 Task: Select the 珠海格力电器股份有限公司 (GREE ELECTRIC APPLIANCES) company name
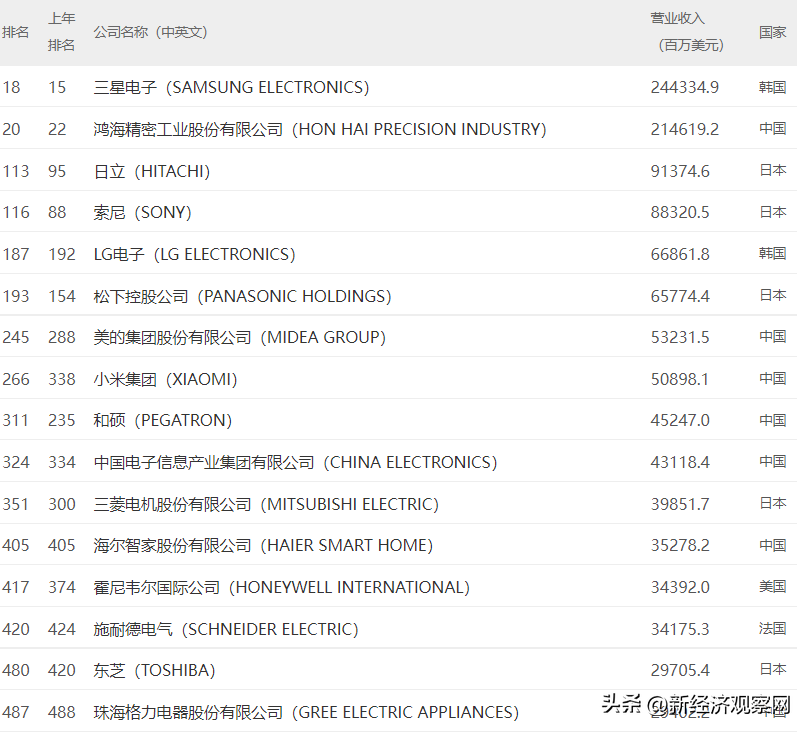coord(306,712)
